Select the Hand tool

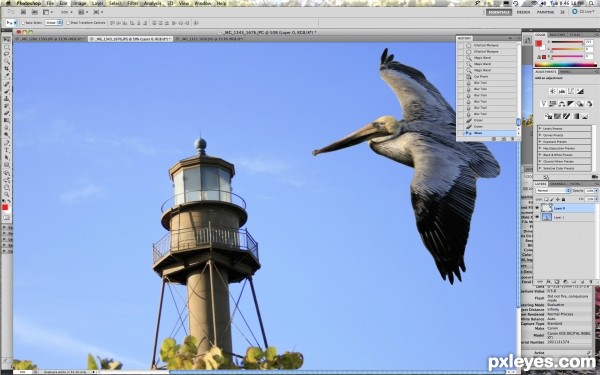point(8,189)
